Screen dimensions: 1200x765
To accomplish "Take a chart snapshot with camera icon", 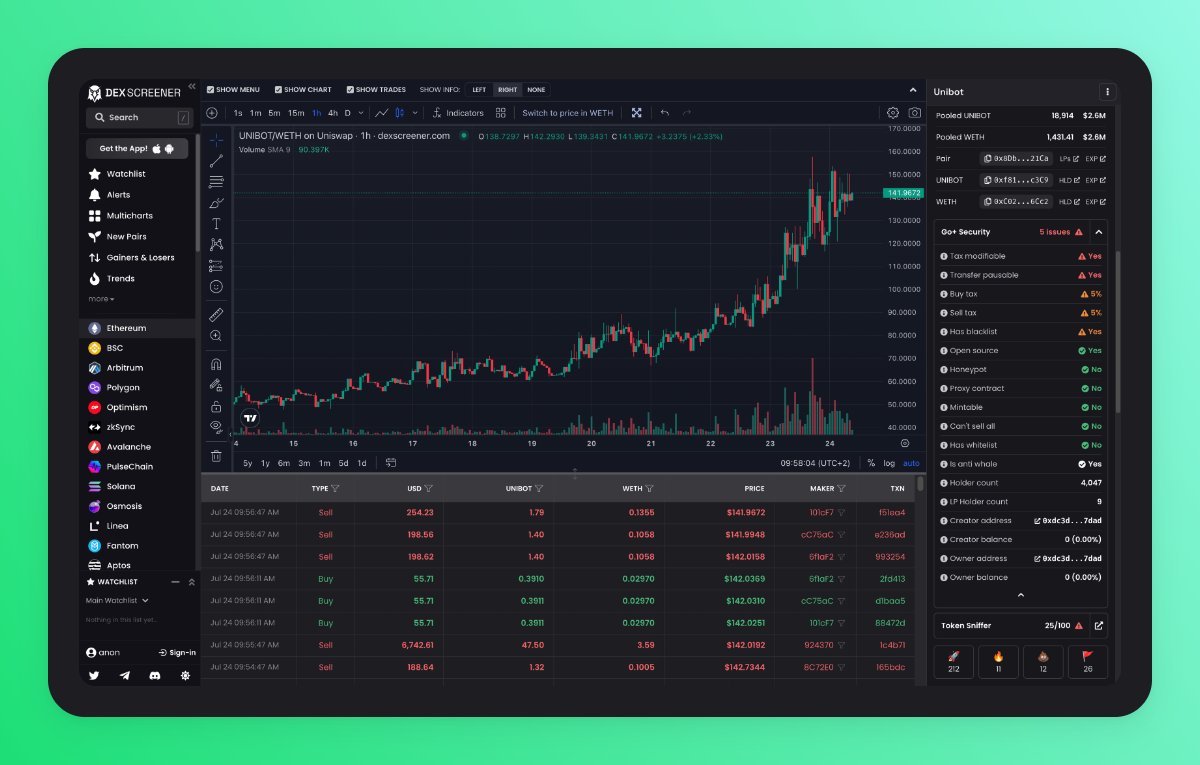I will pyautogui.click(x=914, y=113).
